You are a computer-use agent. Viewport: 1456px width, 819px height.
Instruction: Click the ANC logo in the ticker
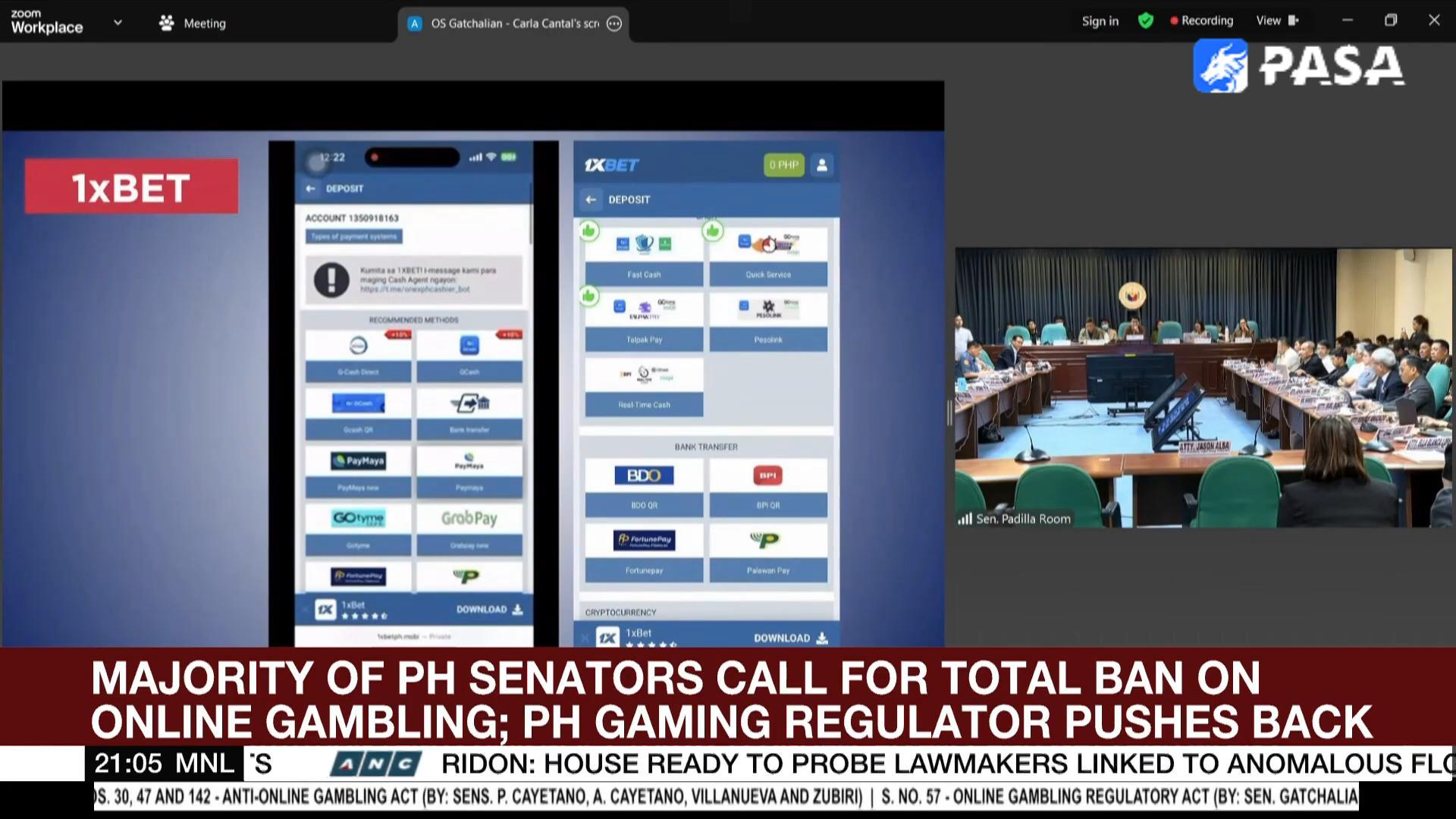click(x=376, y=764)
